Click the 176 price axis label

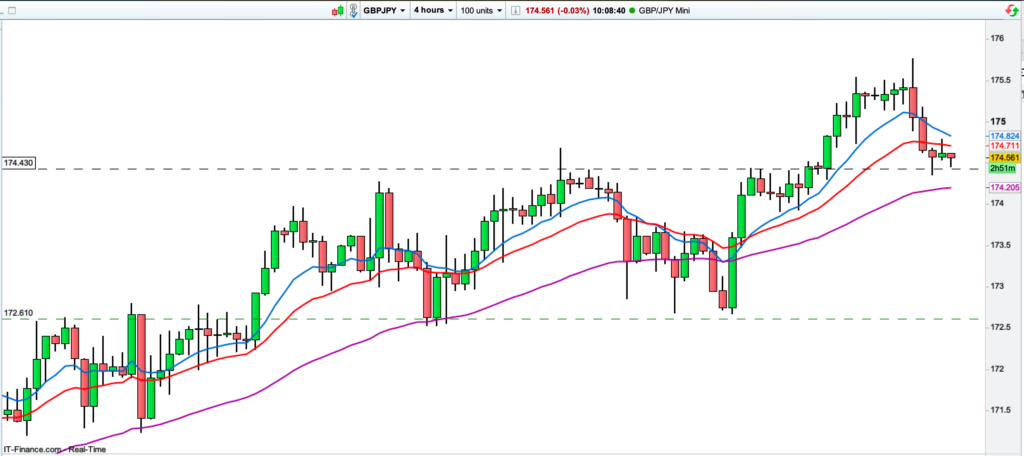(997, 39)
